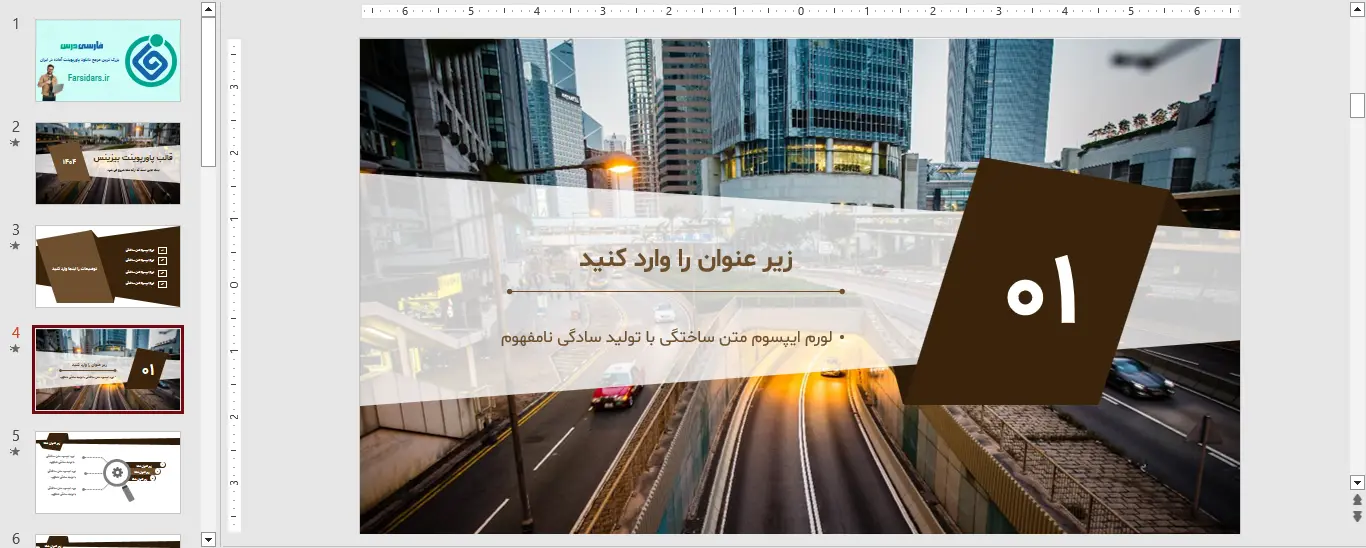Go to previous slide using double-up arrow
The height and width of the screenshot is (548, 1366).
[1357, 499]
